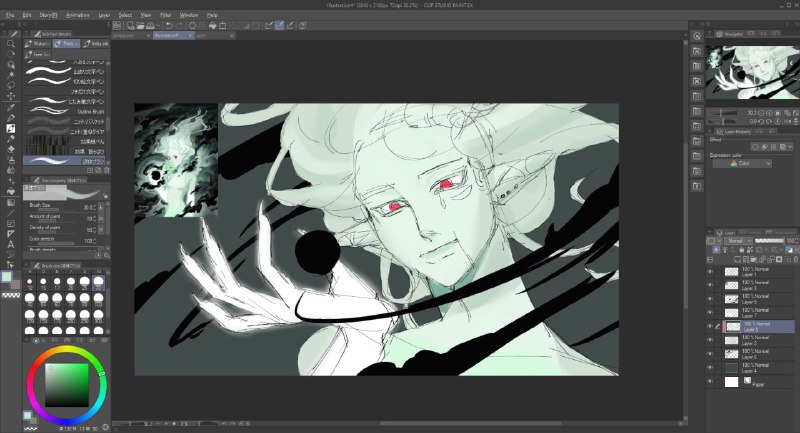
Task: Toggle visibility of Layer 4
Action: [x=710, y=368]
